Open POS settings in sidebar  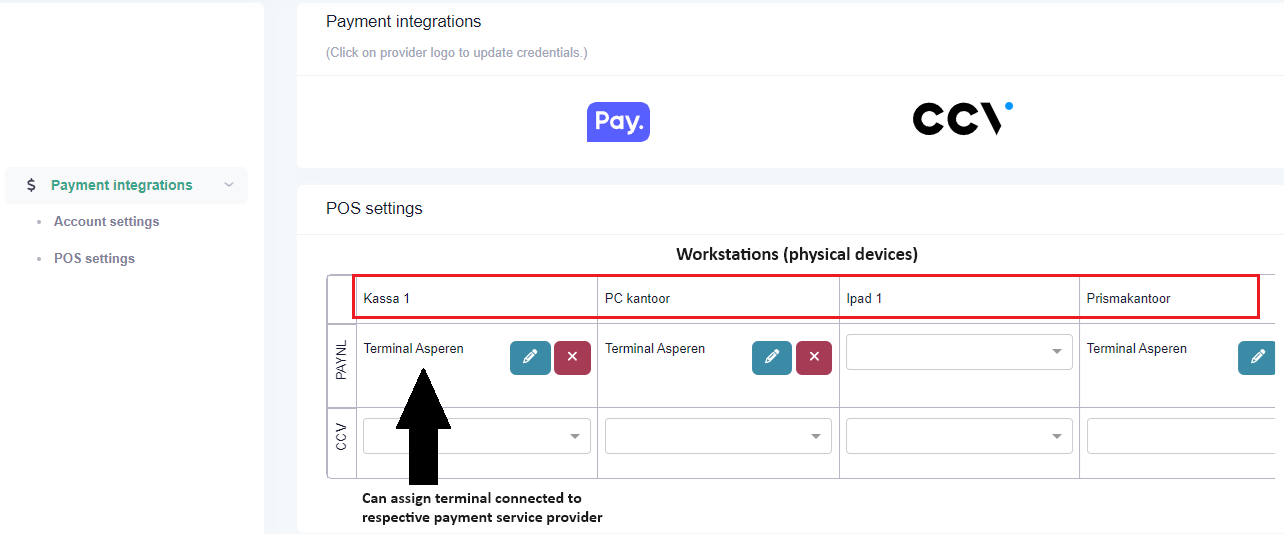point(94,259)
